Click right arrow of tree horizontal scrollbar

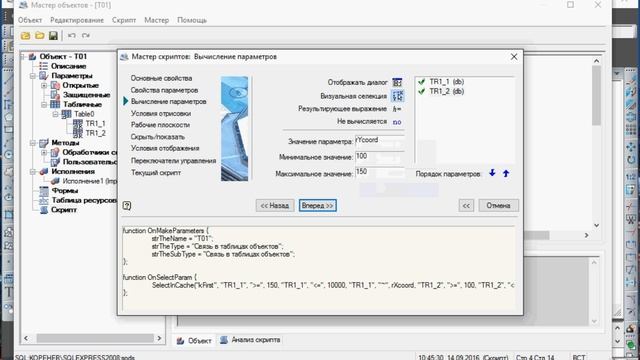(159, 338)
